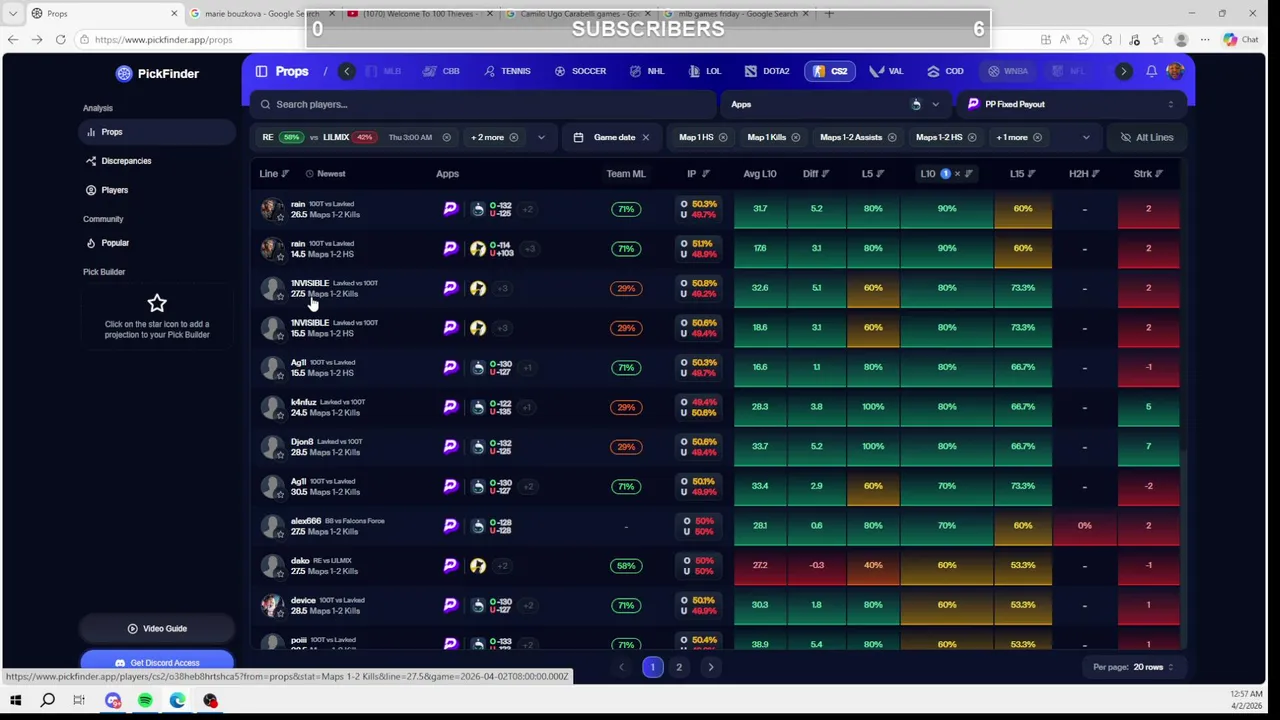1280x720 pixels.
Task: Star 1NVISIBLE's 27.5 Maps 1-2 Kills projection
Action: coord(280,296)
